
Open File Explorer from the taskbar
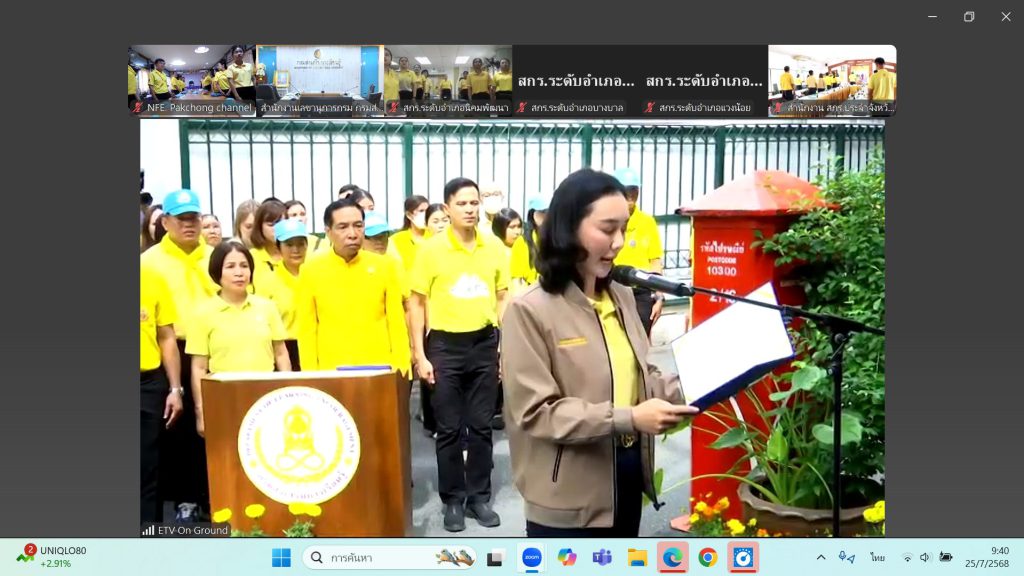pos(637,557)
